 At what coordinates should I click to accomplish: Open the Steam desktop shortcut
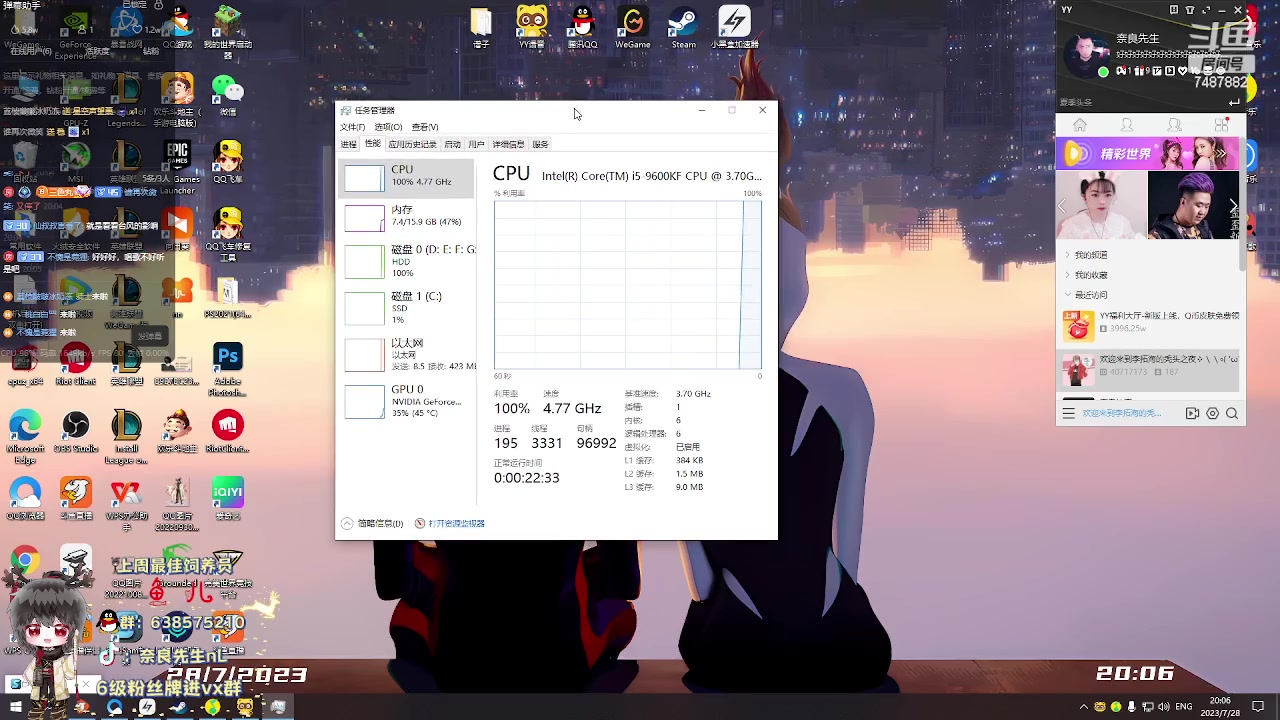(x=684, y=29)
